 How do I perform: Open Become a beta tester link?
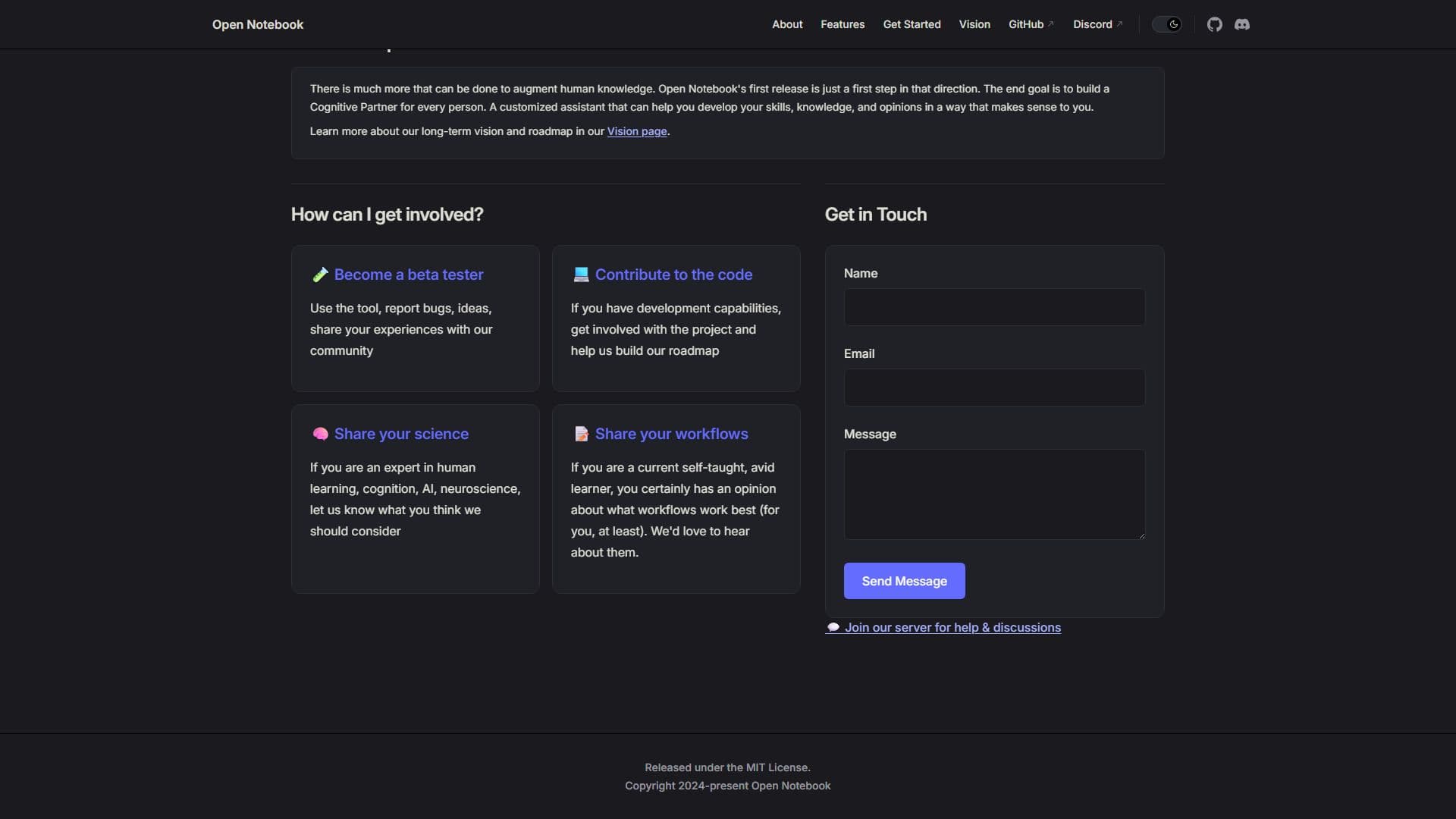click(409, 275)
